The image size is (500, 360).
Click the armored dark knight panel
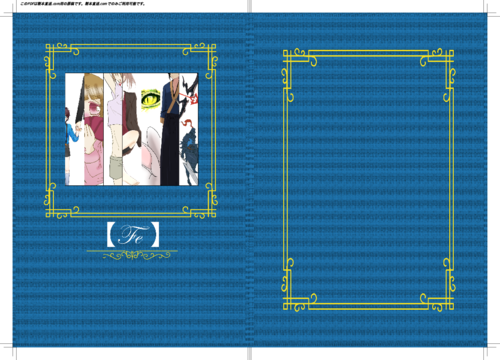click(x=189, y=129)
